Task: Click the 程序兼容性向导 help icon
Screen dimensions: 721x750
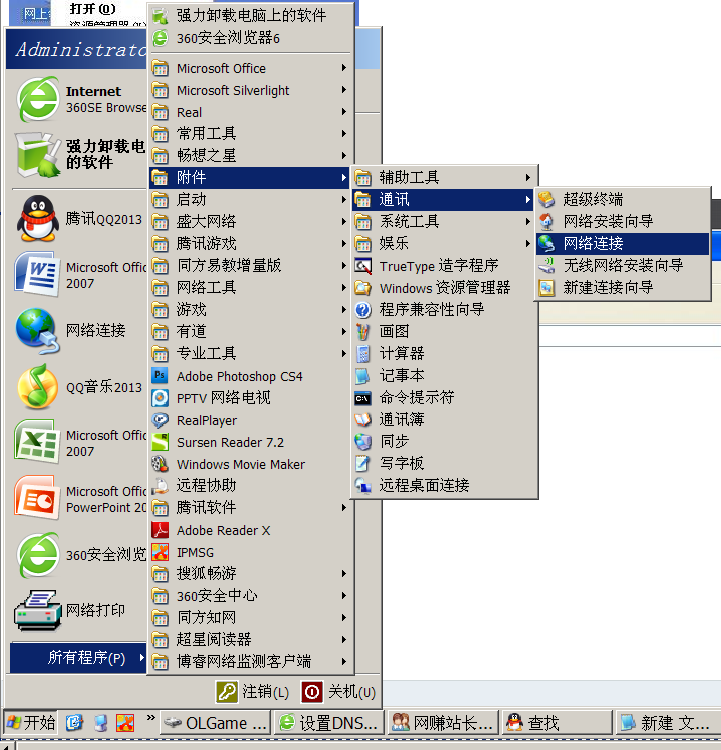Action: point(363,309)
